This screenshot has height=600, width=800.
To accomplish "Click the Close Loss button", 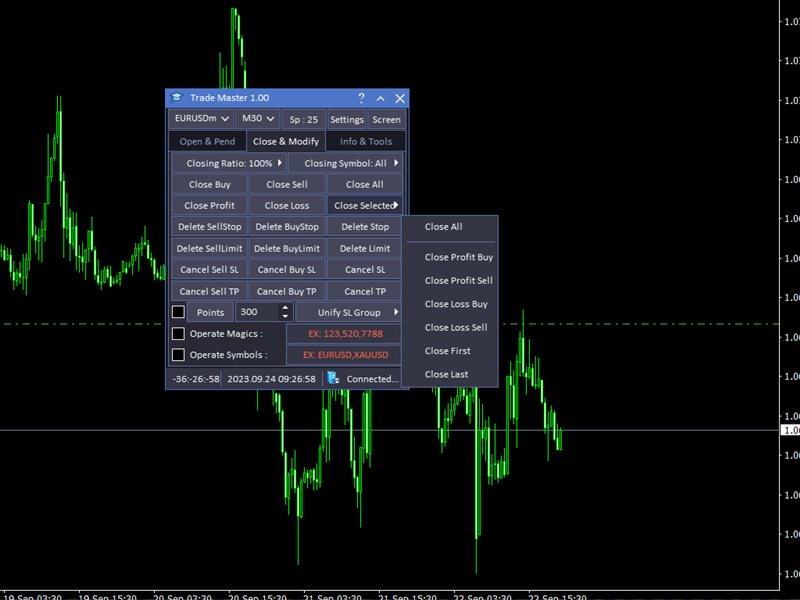I will pos(287,205).
